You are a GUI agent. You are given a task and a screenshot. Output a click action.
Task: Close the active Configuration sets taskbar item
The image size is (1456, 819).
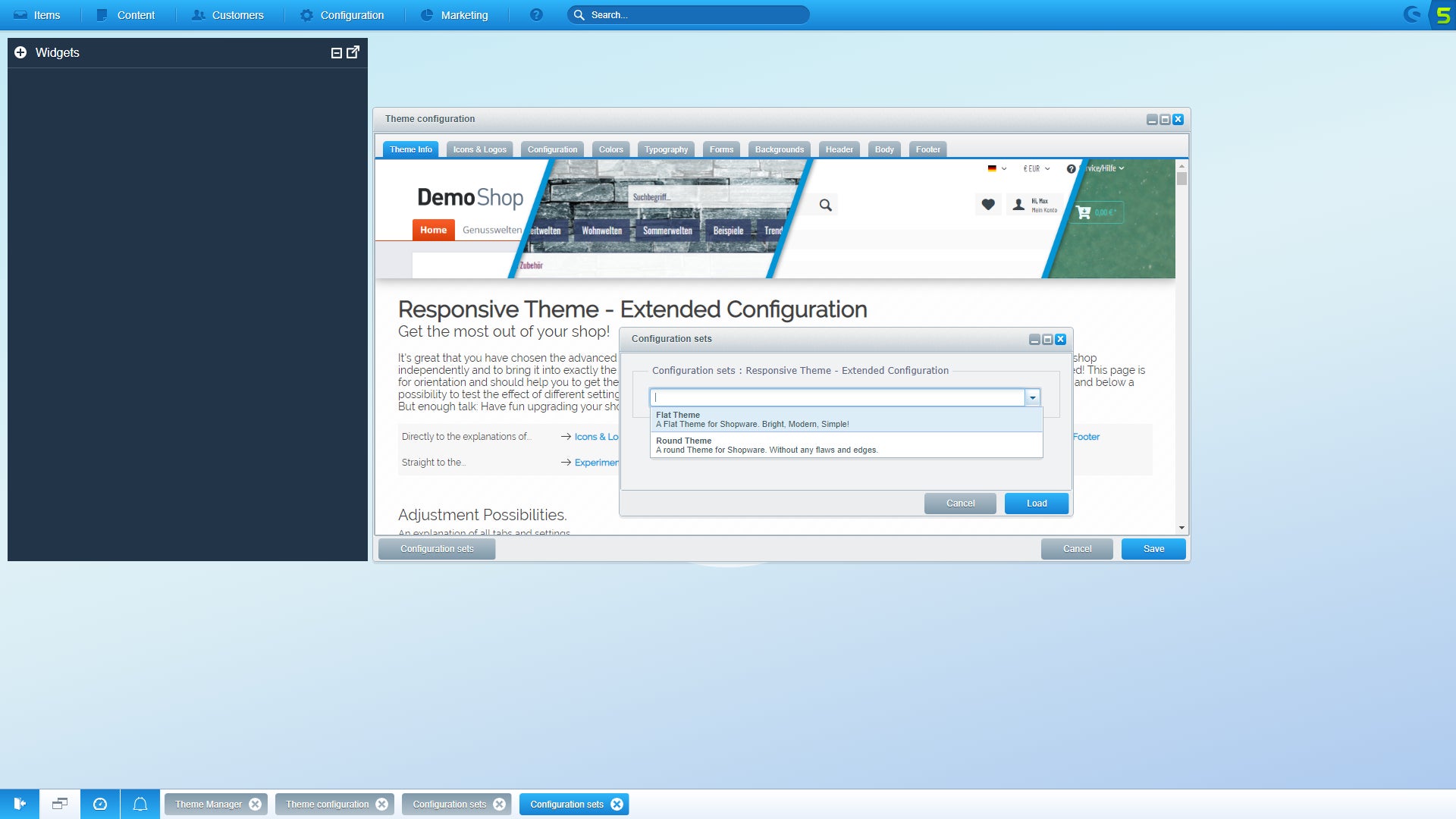click(x=617, y=805)
